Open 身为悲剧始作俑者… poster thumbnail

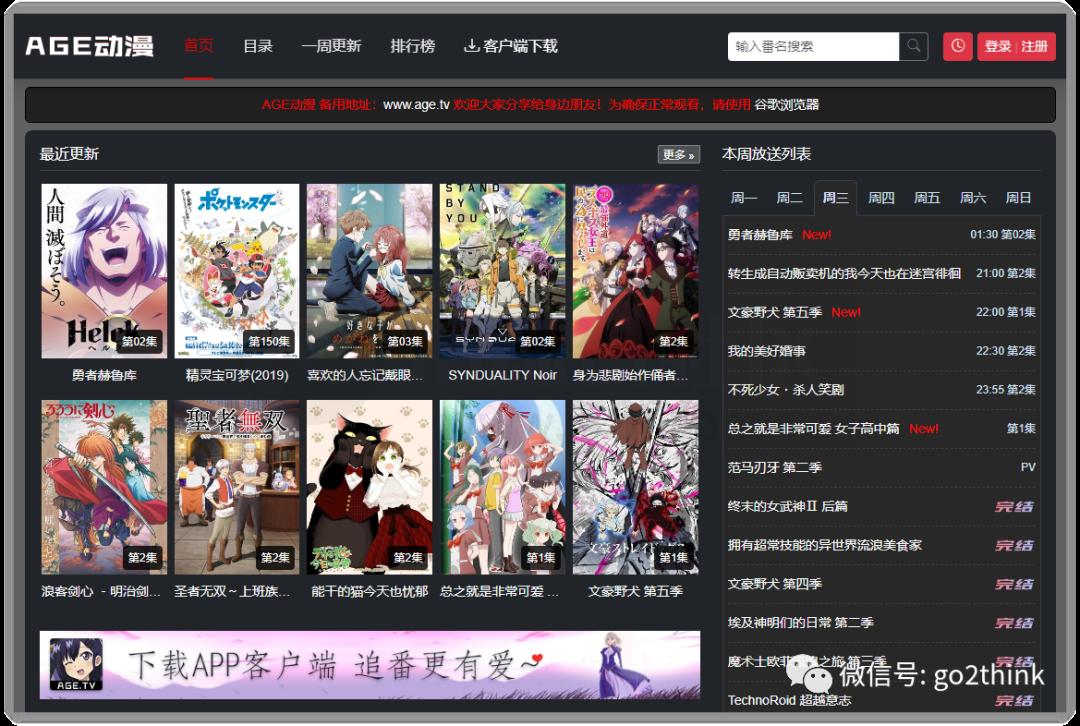tap(636, 271)
